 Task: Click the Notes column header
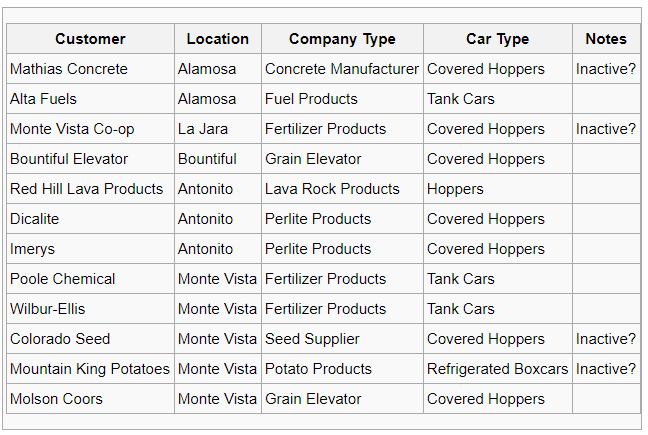click(x=606, y=39)
